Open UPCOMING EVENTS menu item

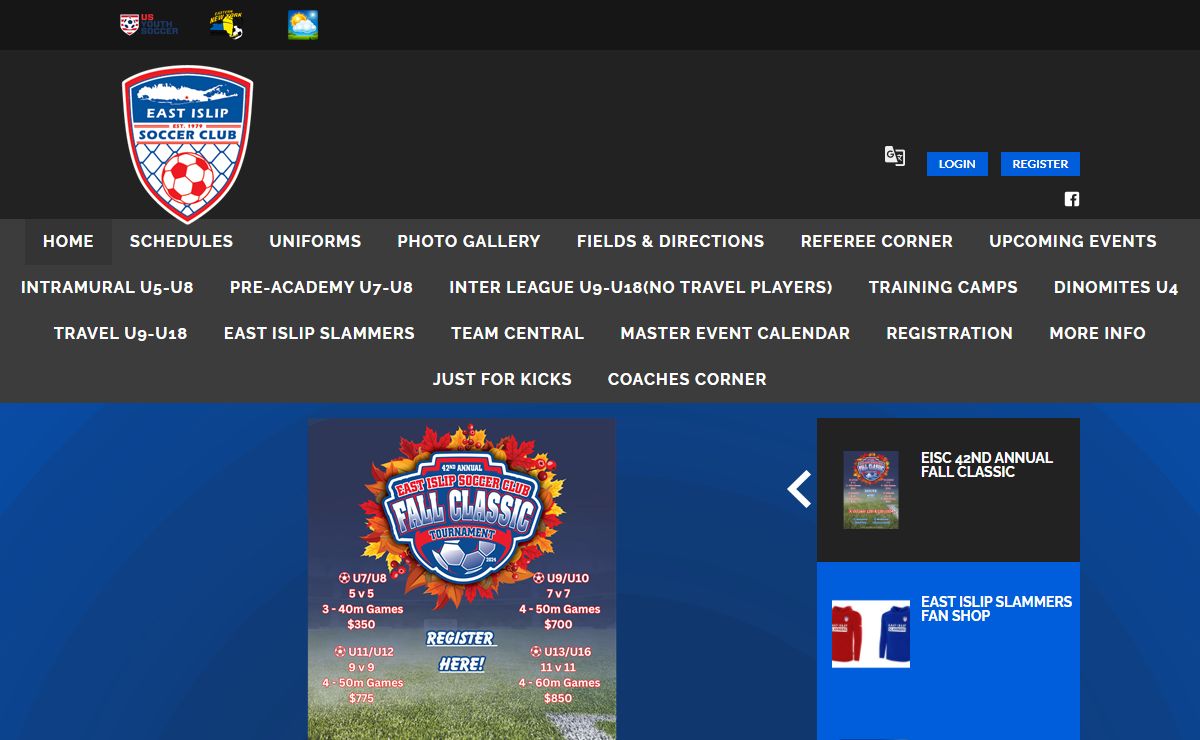click(x=1073, y=241)
